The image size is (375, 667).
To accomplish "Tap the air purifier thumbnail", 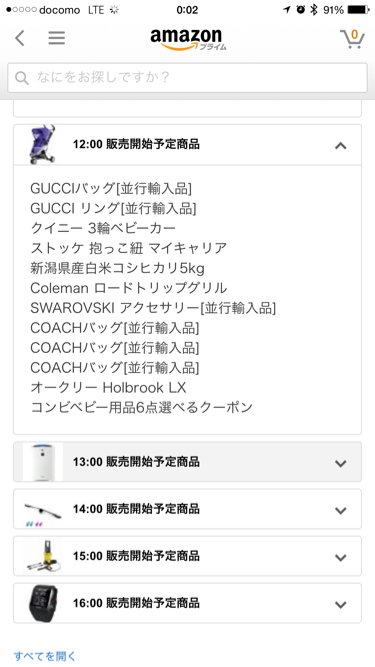I will [x=43, y=462].
